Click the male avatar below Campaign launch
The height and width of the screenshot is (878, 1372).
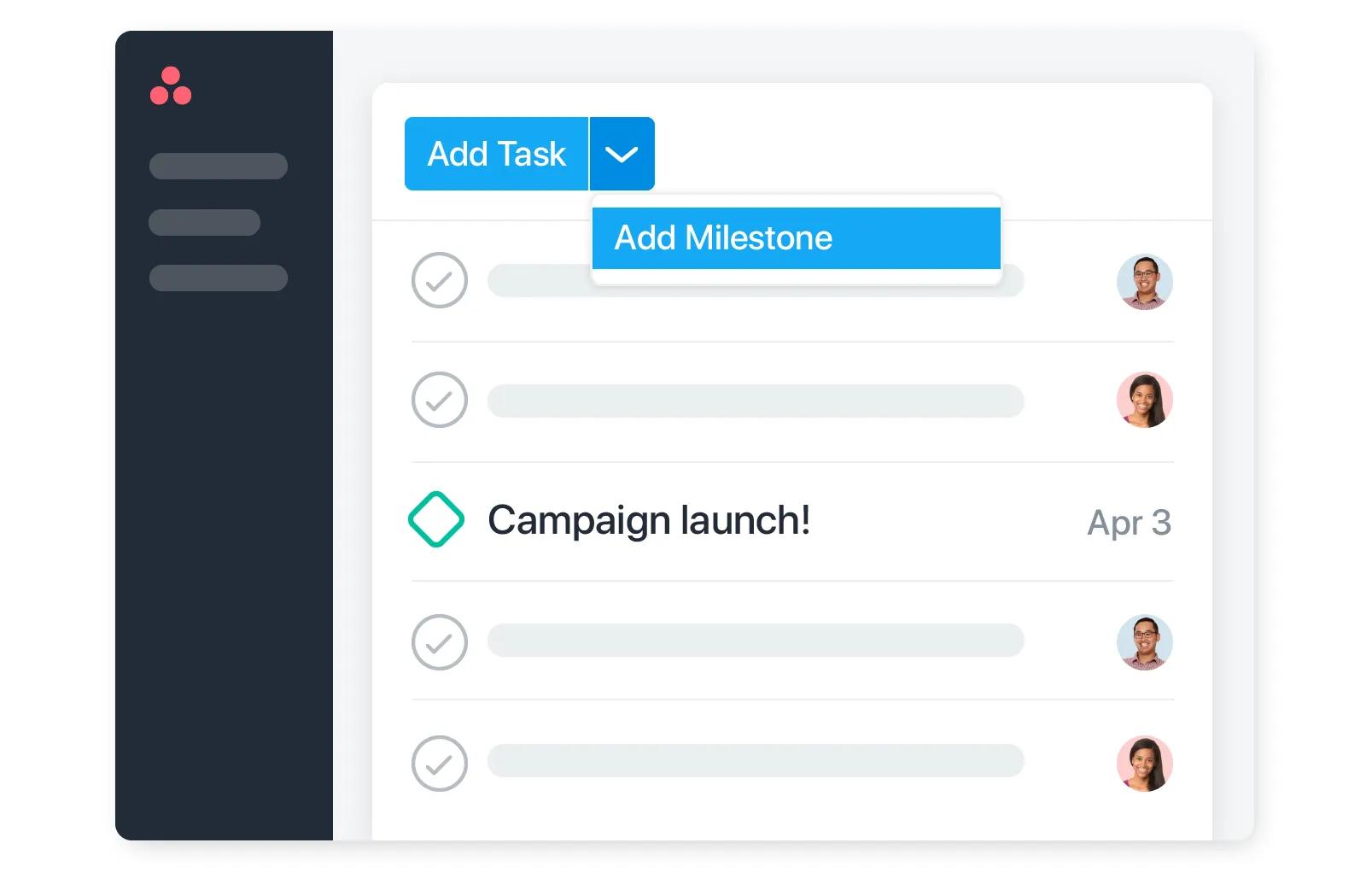click(x=1144, y=642)
